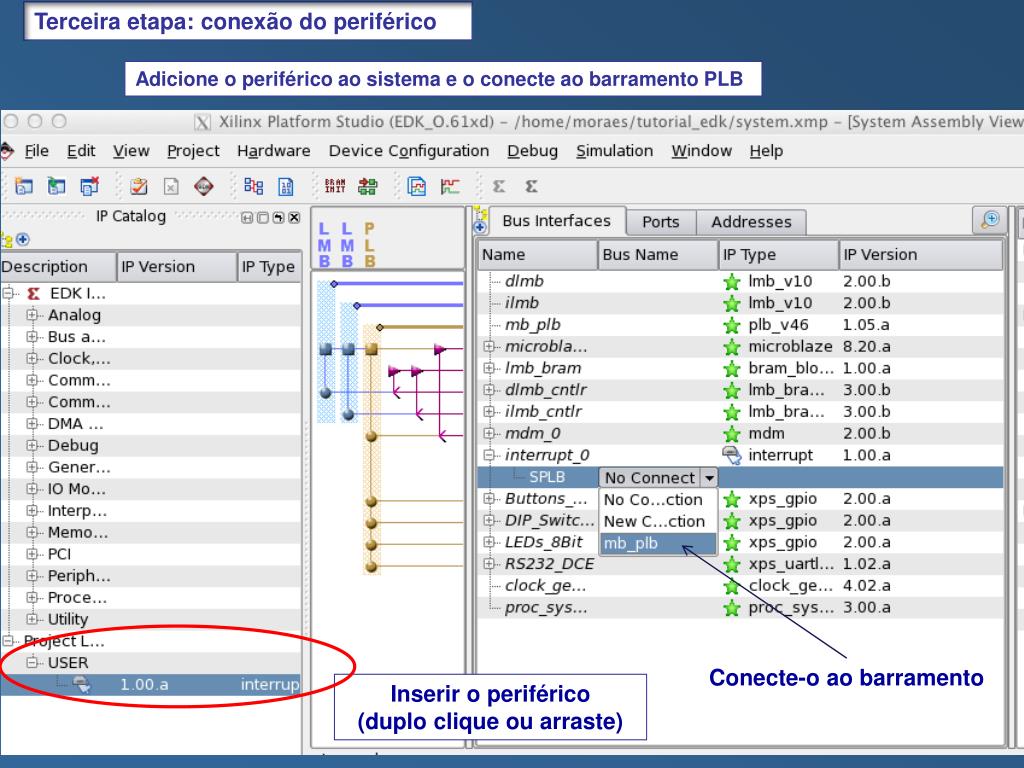The width and height of the screenshot is (1024, 768).
Task: Click the interrupt IP icon in USER row
Action: tap(82, 684)
